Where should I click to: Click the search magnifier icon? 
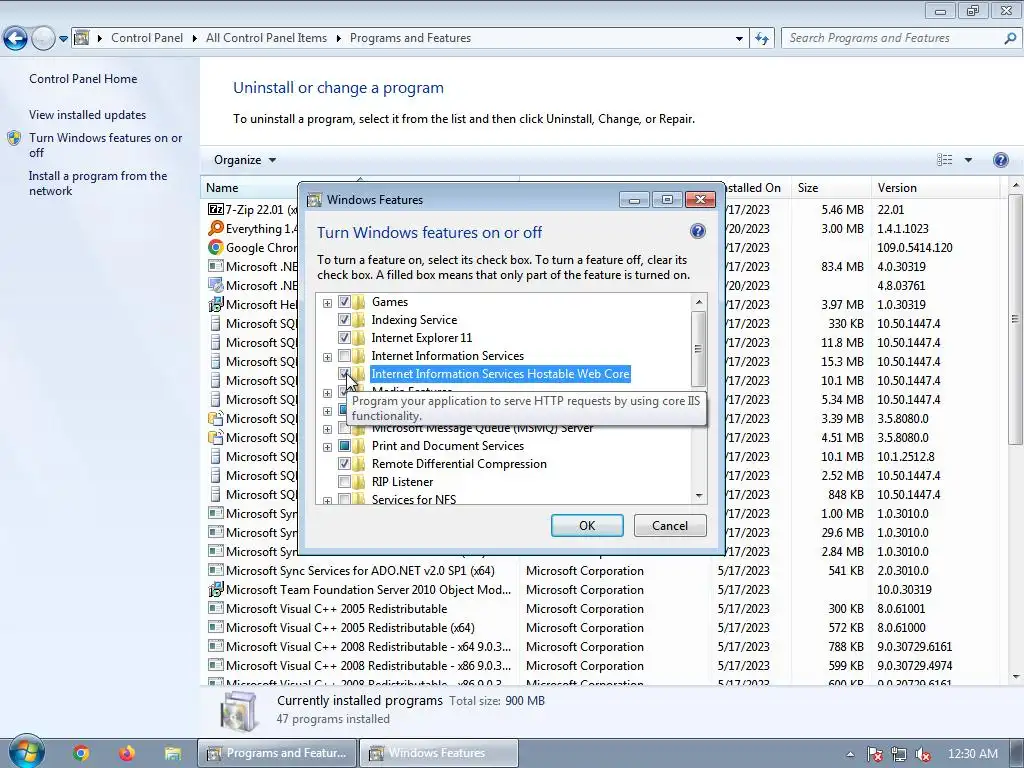point(1010,39)
